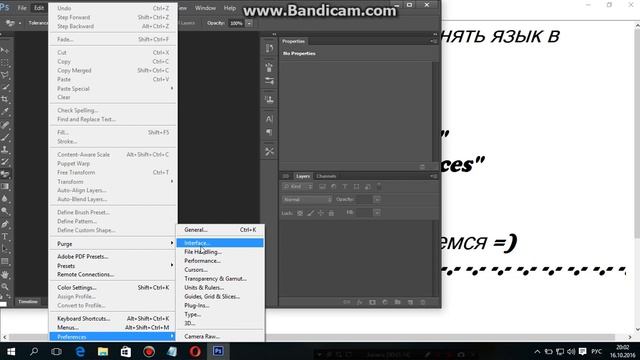
Task: Choose Adobe PDF Presets... entry
Action: point(113,257)
